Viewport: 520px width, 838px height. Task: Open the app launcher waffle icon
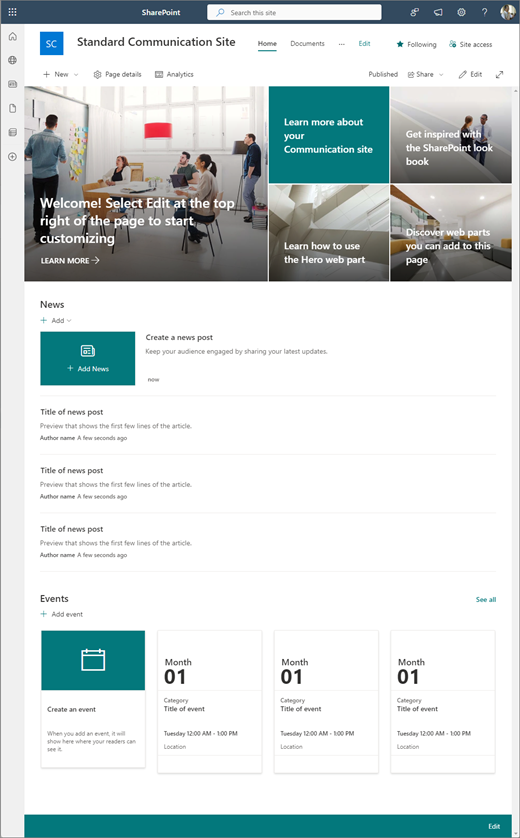[12, 12]
